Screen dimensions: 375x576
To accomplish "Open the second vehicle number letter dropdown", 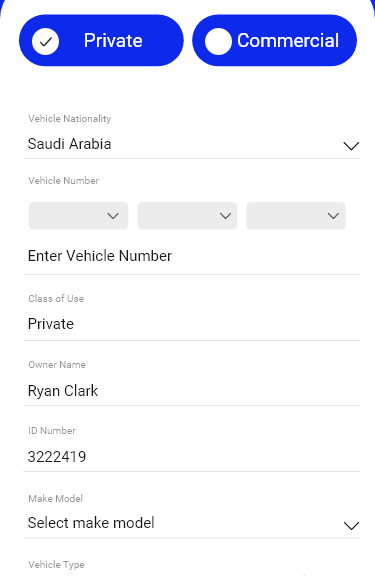I will (x=187, y=216).
